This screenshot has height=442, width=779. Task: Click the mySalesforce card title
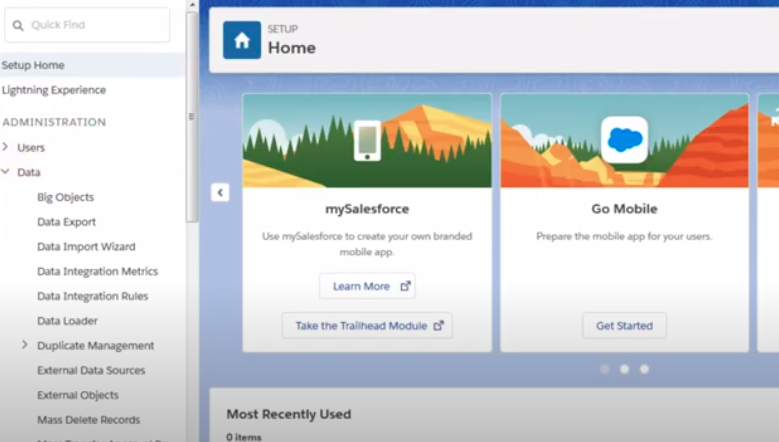click(367, 209)
